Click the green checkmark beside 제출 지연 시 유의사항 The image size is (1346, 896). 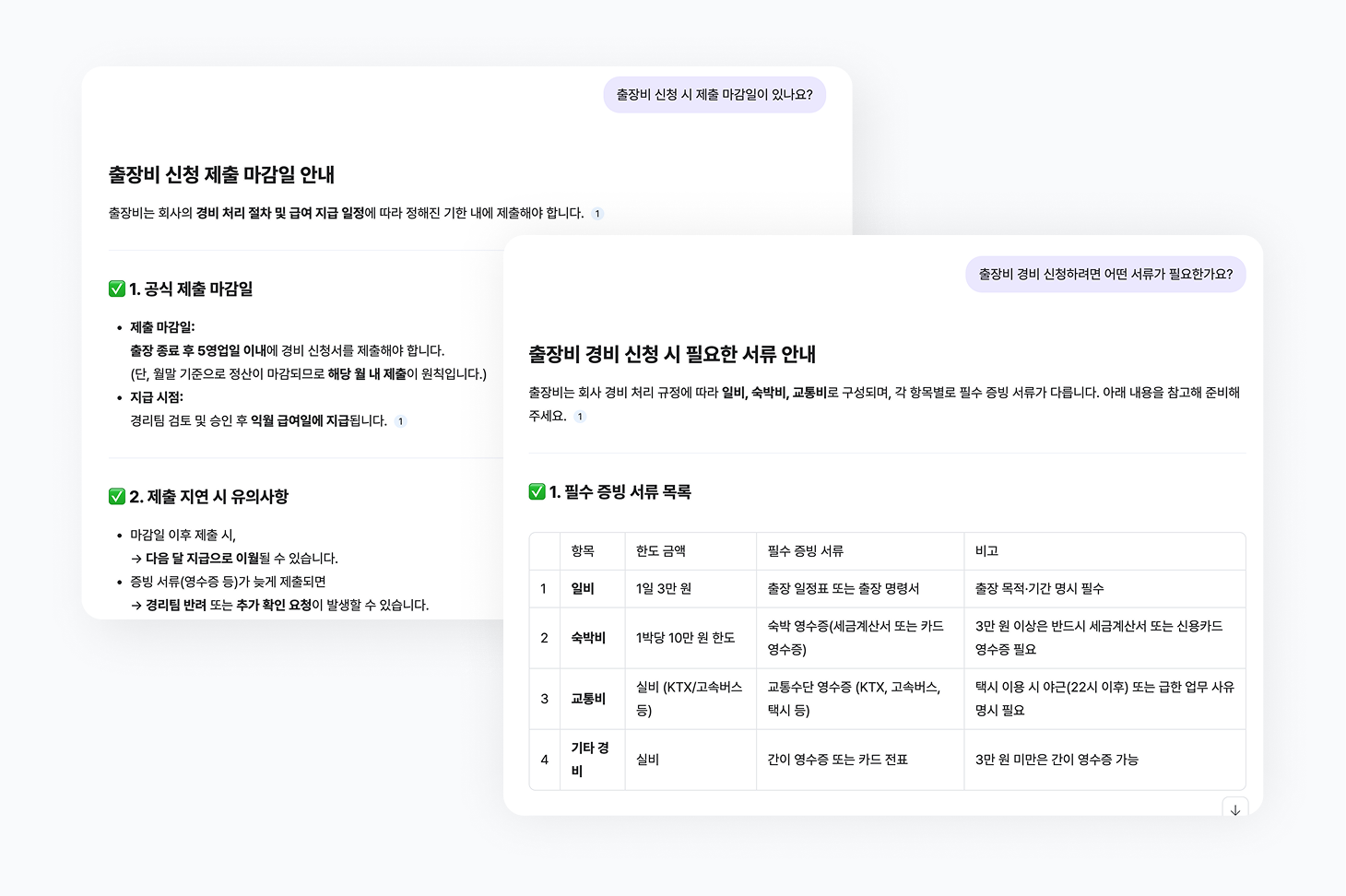(x=117, y=496)
